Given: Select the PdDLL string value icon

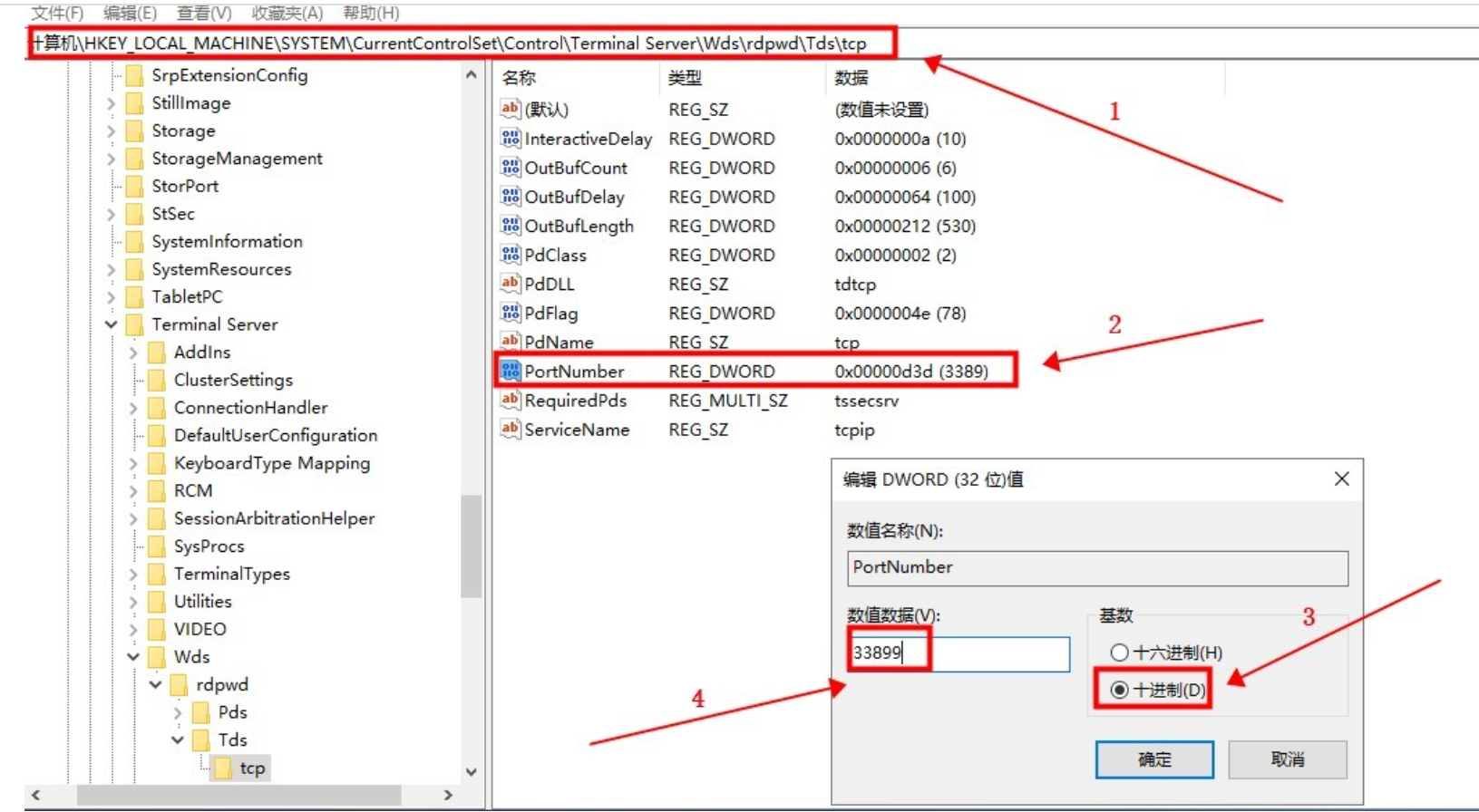Looking at the screenshot, I should point(511,284).
